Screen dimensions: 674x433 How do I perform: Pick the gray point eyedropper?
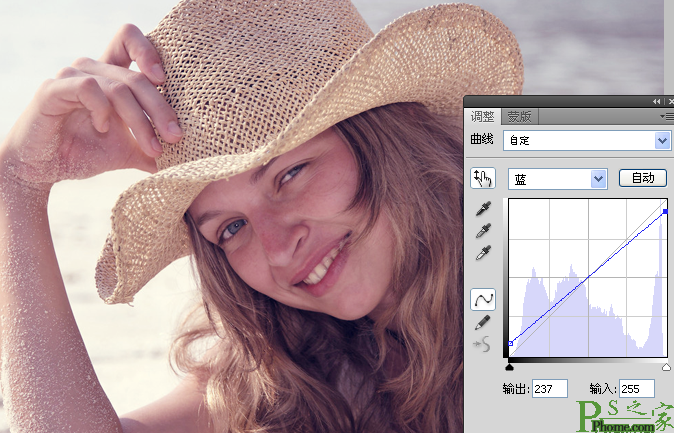coord(483,231)
